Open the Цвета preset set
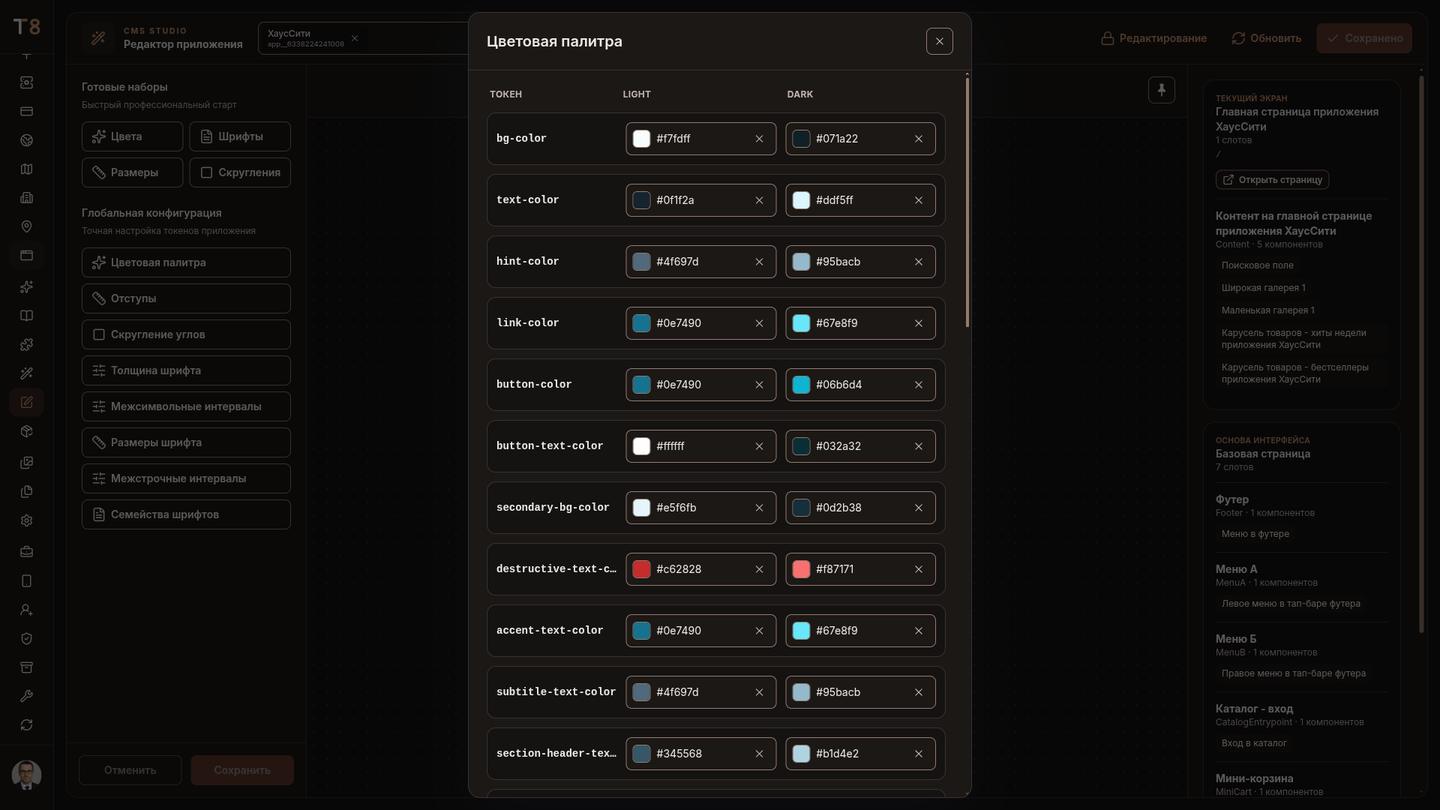 click(x=132, y=137)
